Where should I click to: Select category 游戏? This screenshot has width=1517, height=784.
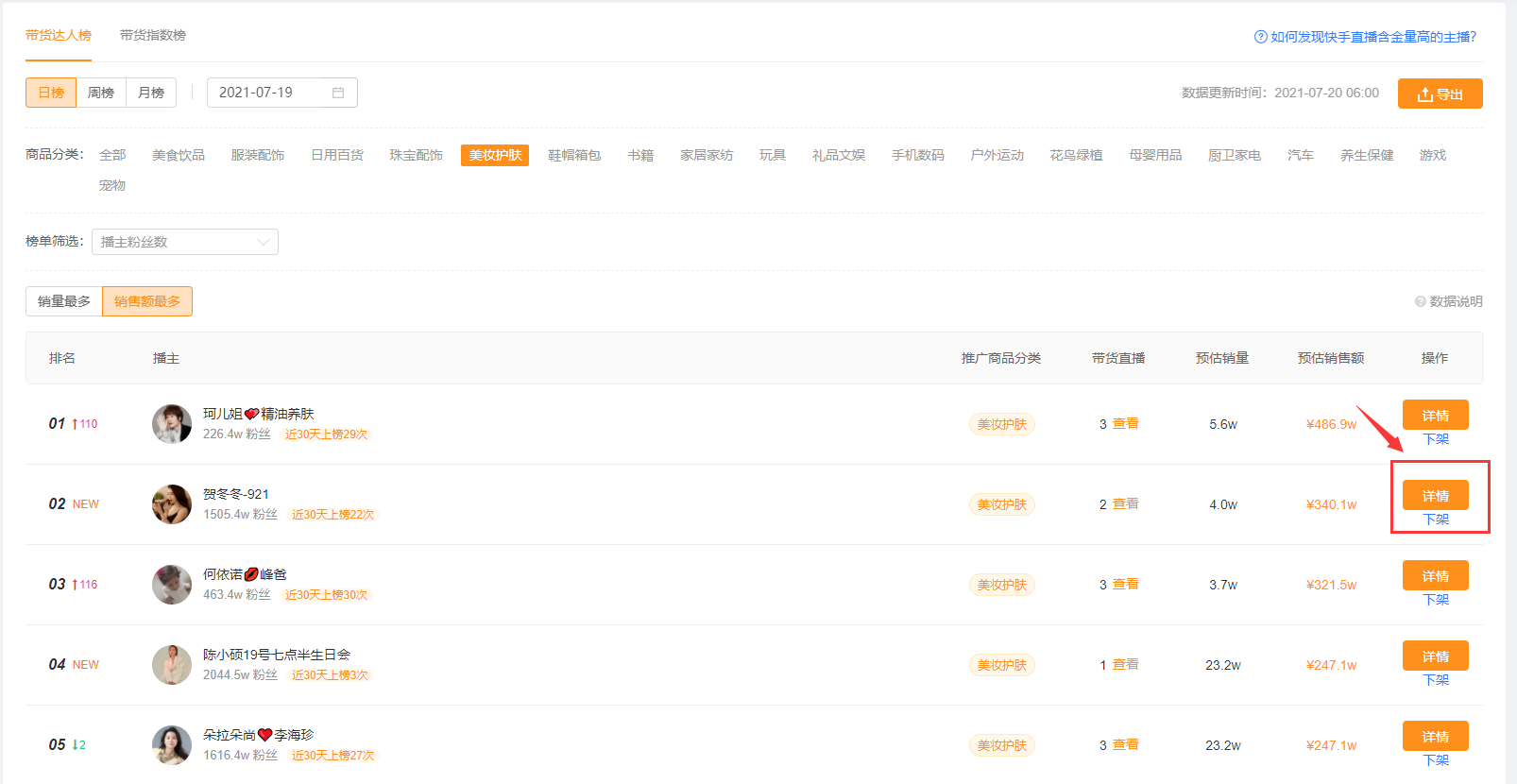coord(1433,155)
